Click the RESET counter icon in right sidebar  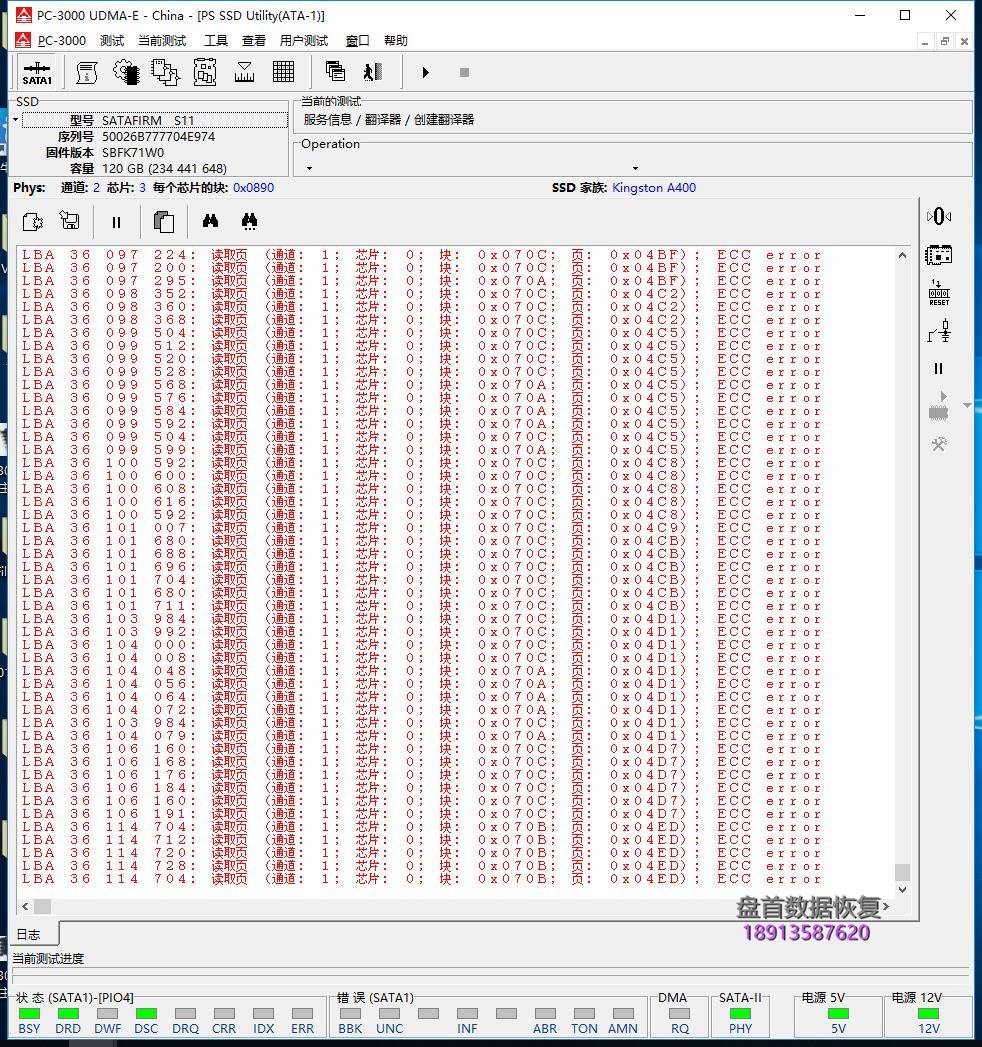coord(938,293)
